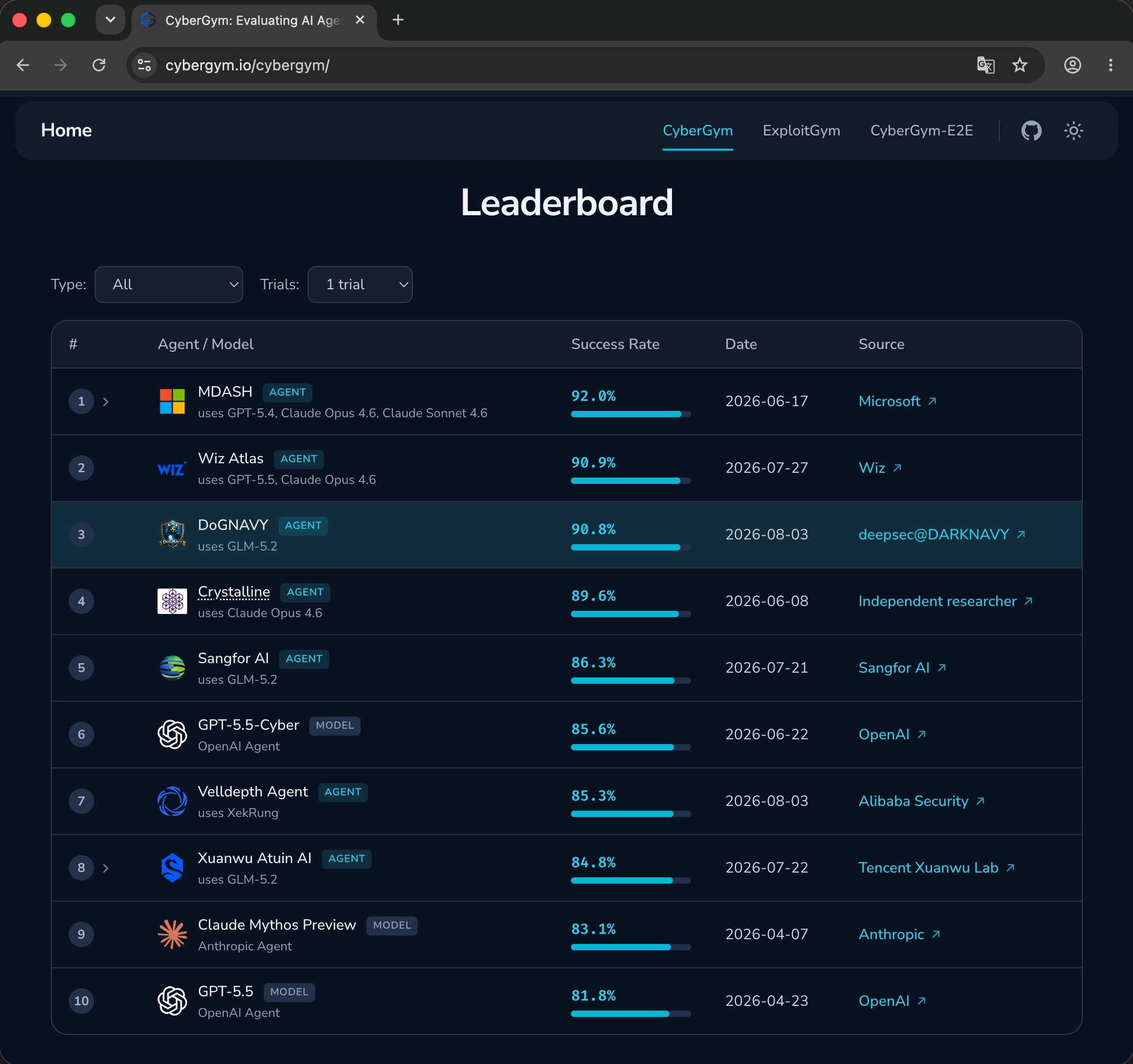Bookmark this page with star icon
This screenshot has height=1064, width=1133.
pos(1019,65)
